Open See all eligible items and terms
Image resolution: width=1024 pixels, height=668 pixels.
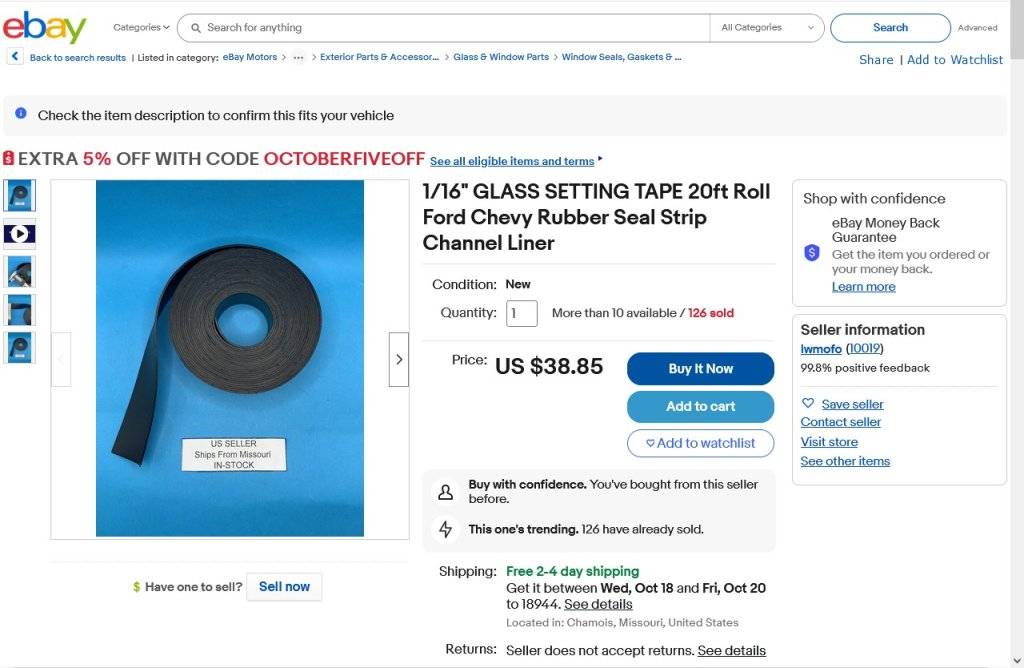coord(511,161)
